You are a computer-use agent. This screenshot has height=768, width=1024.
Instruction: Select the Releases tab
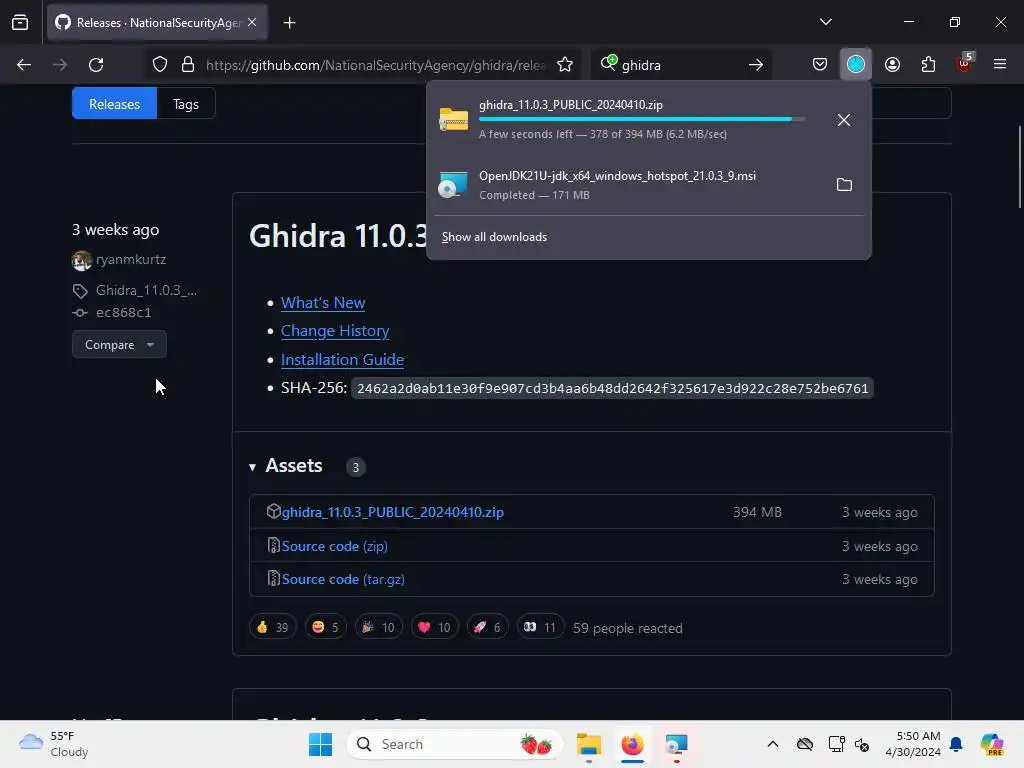coord(114,104)
